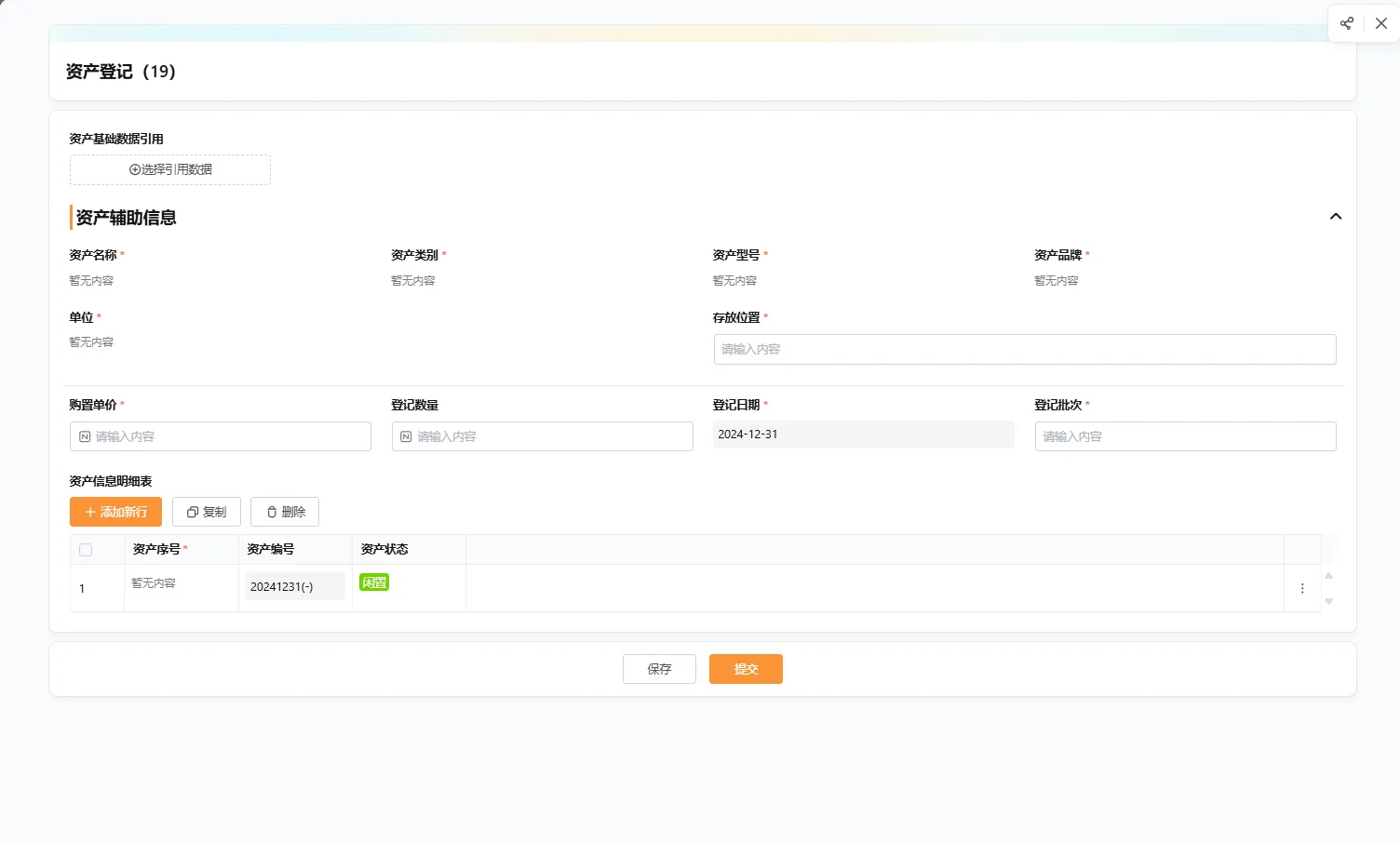Collapse the 资产辅助信息 section

coord(1336,217)
